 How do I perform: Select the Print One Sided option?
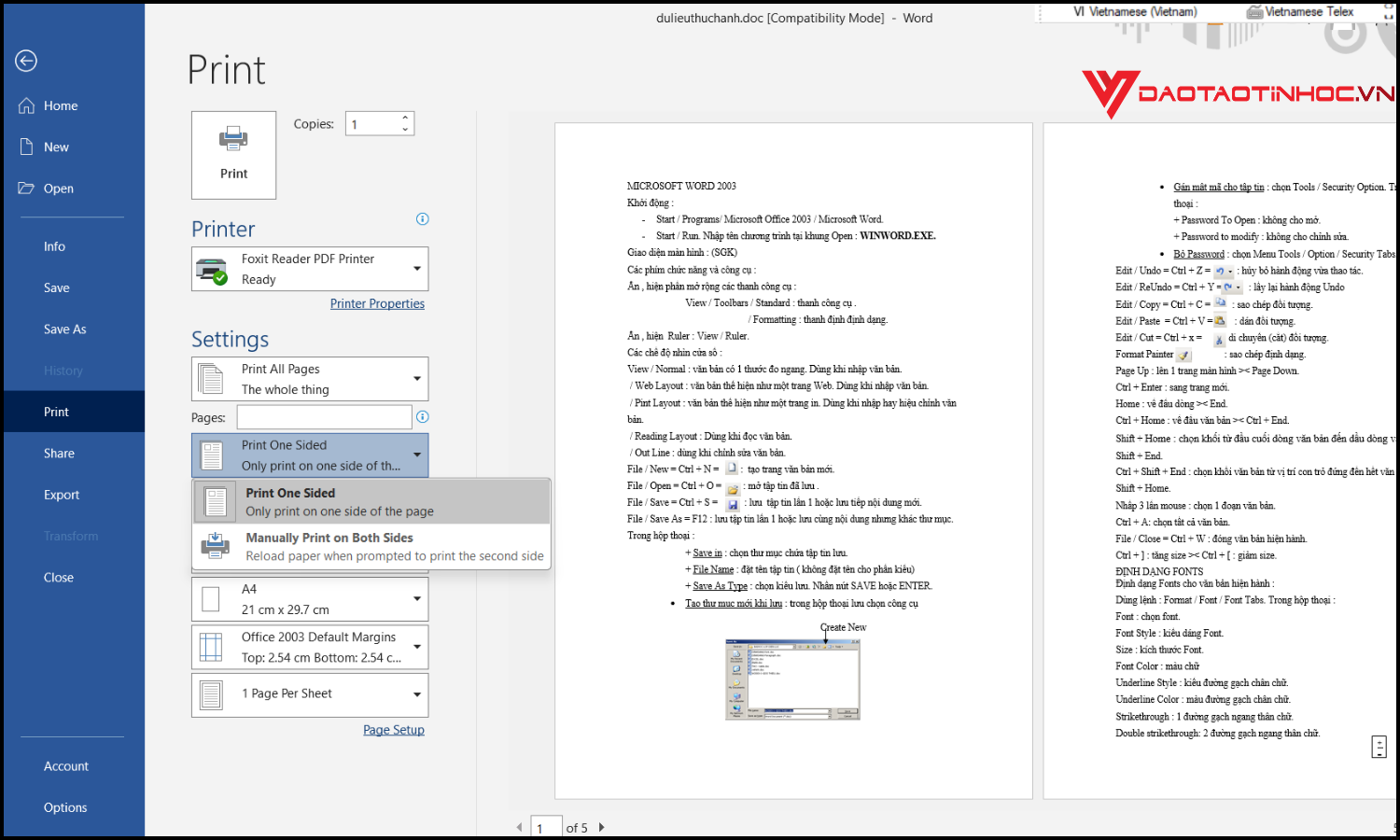[371, 502]
